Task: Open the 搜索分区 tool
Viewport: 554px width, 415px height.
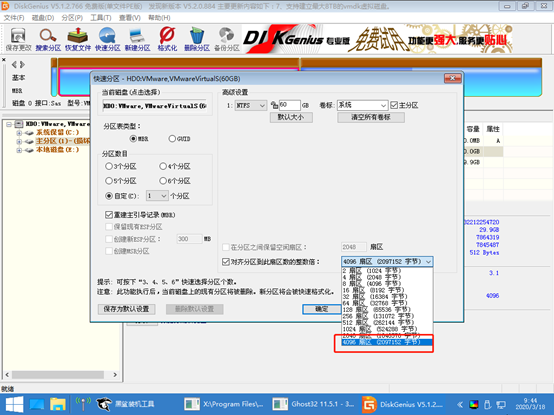Action: [48, 39]
